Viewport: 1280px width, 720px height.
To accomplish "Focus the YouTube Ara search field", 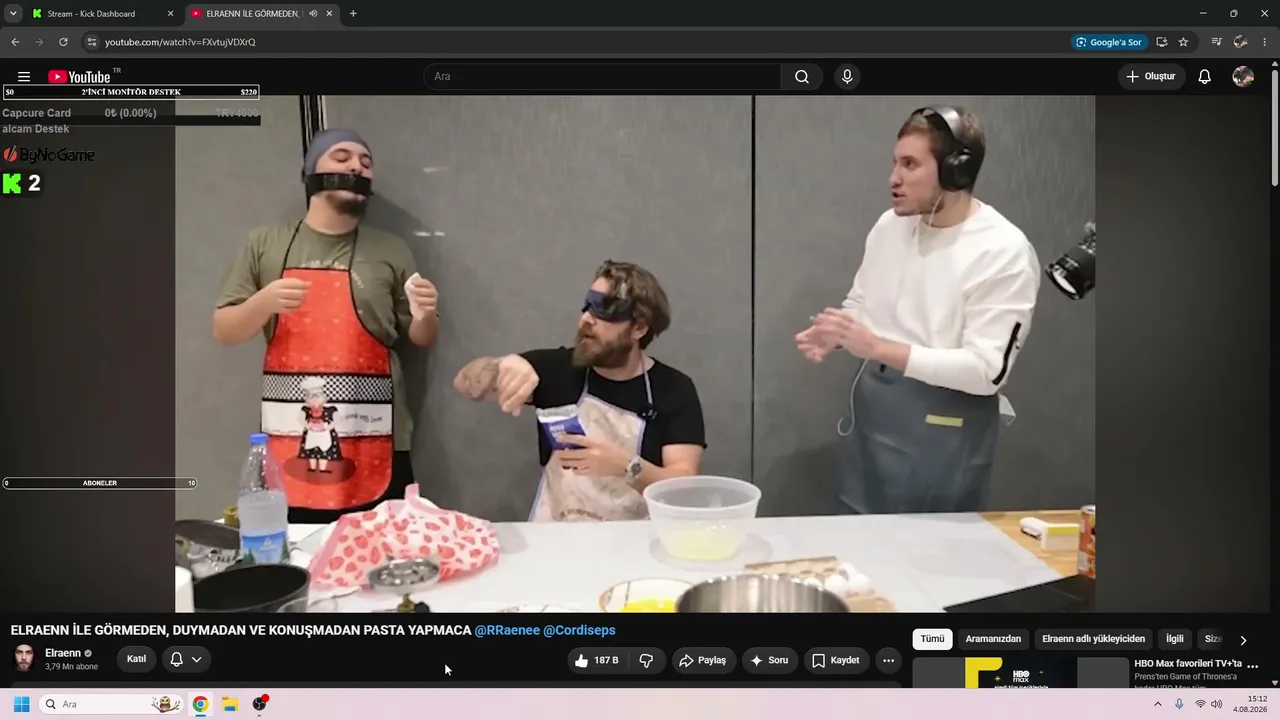I will click(x=603, y=77).
